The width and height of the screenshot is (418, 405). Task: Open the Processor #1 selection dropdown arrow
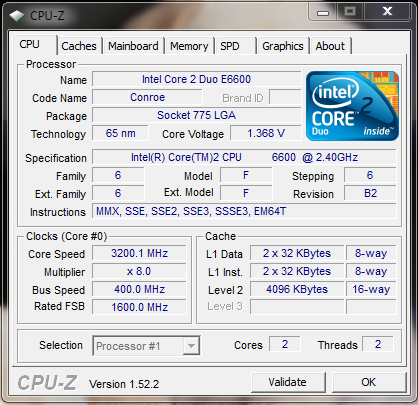pos(191,346)
